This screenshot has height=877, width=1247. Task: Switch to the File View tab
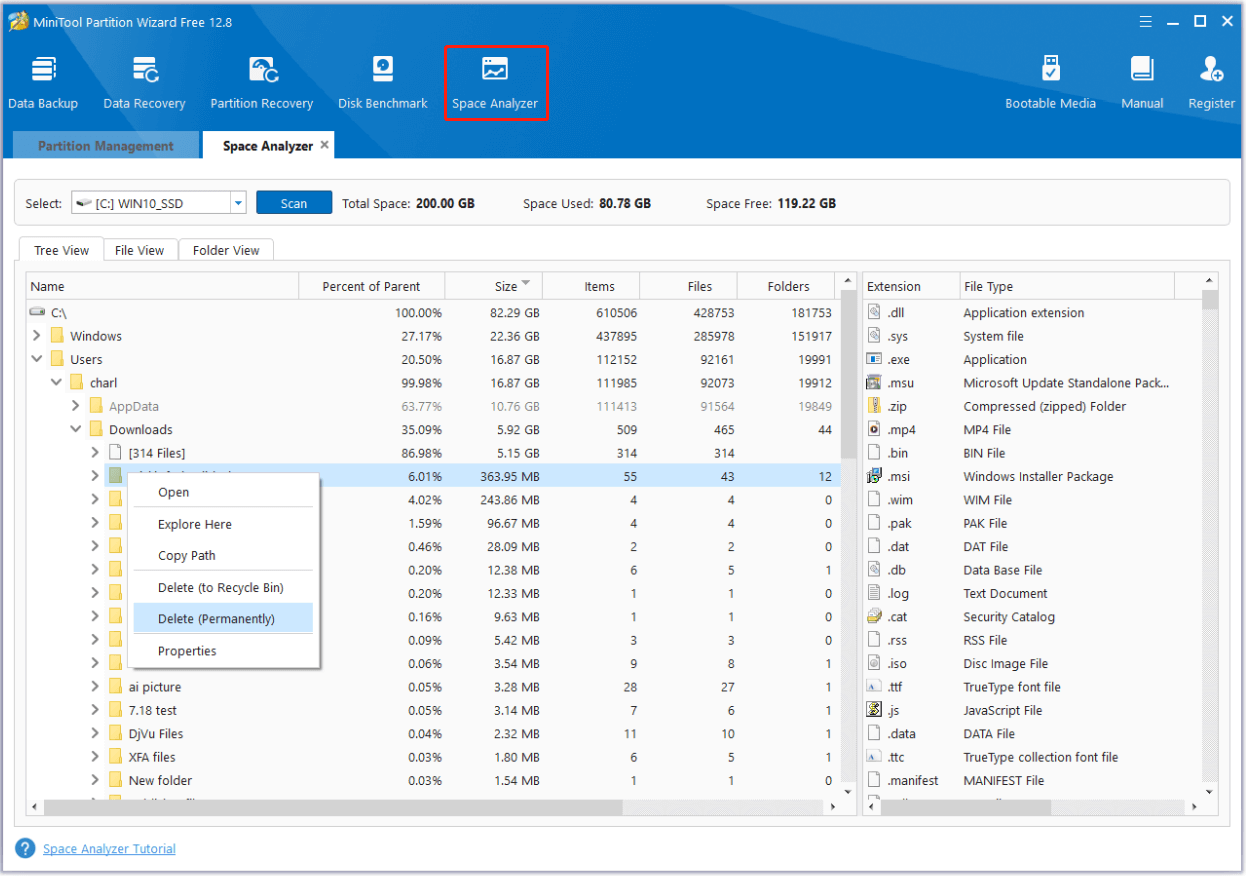[139, 250]
